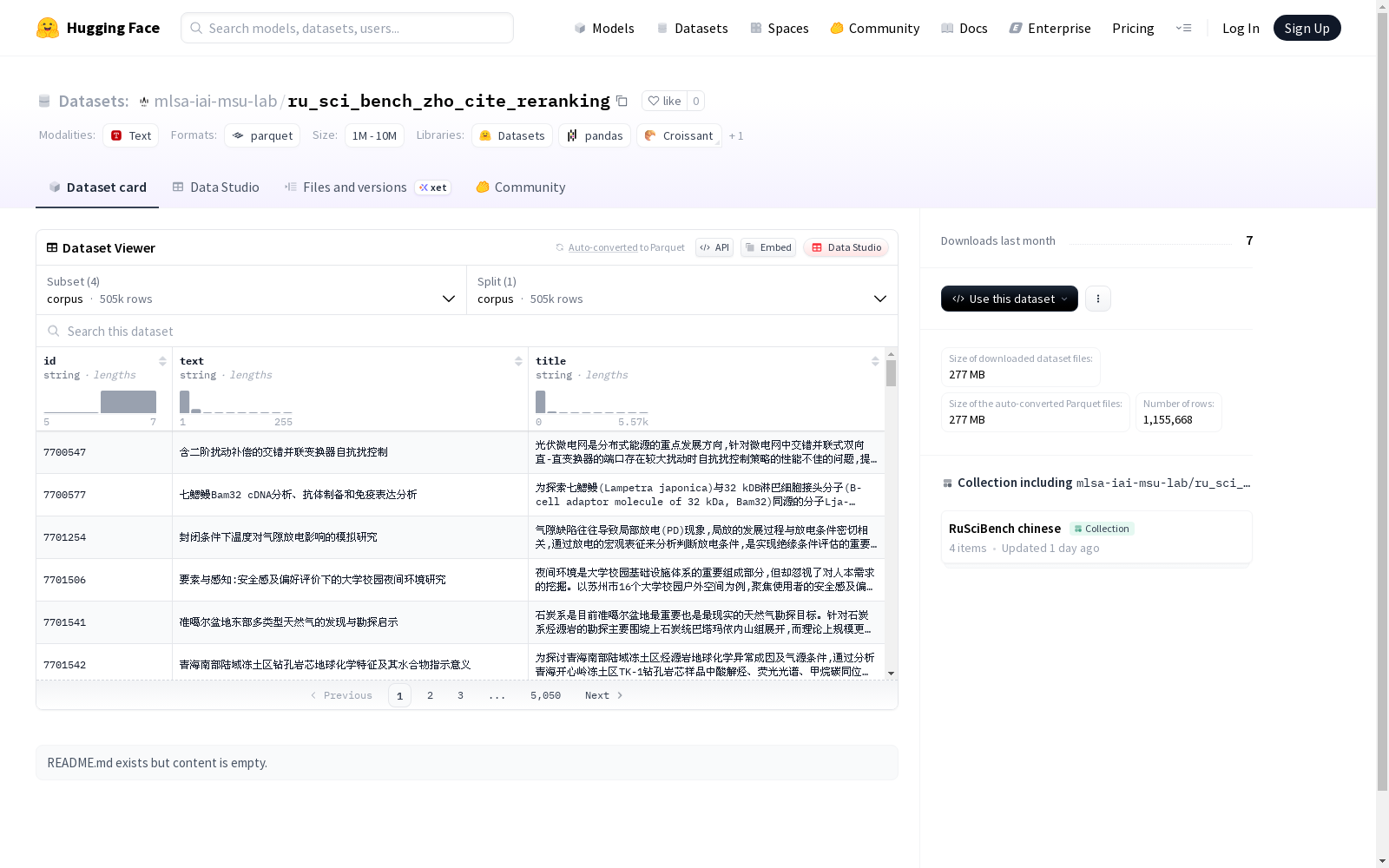Open Data Studio from viewer header
The image size is (1389, 868).
click(846, 247)
